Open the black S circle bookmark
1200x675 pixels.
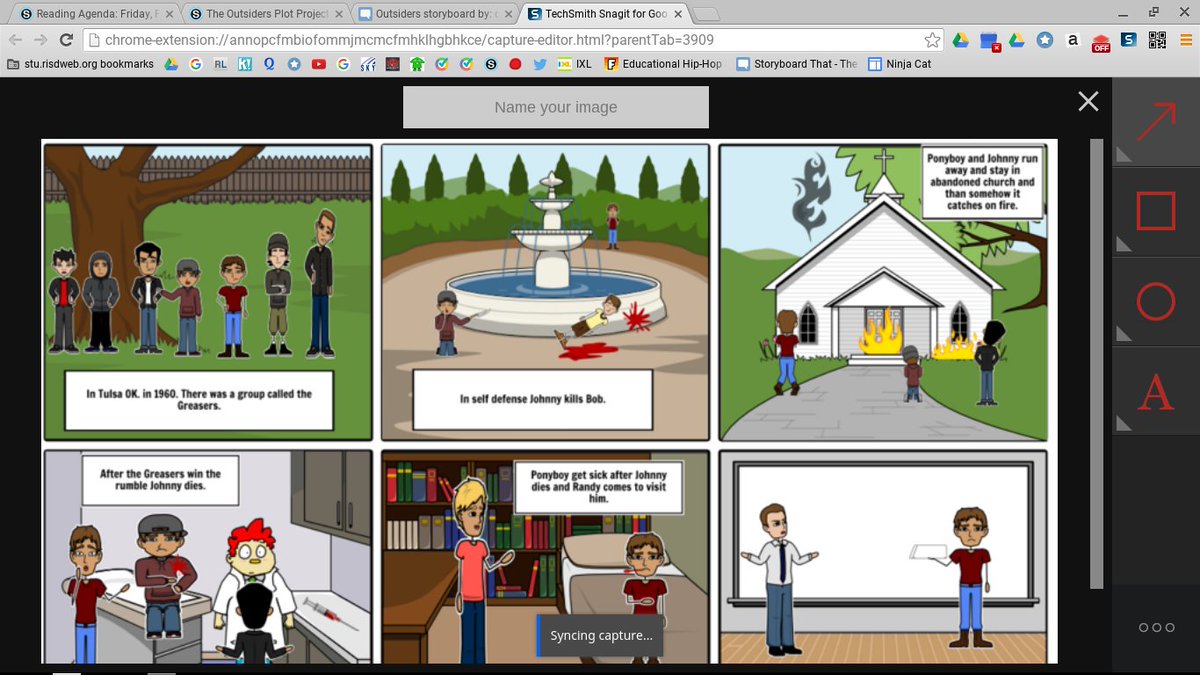[491, 63]
